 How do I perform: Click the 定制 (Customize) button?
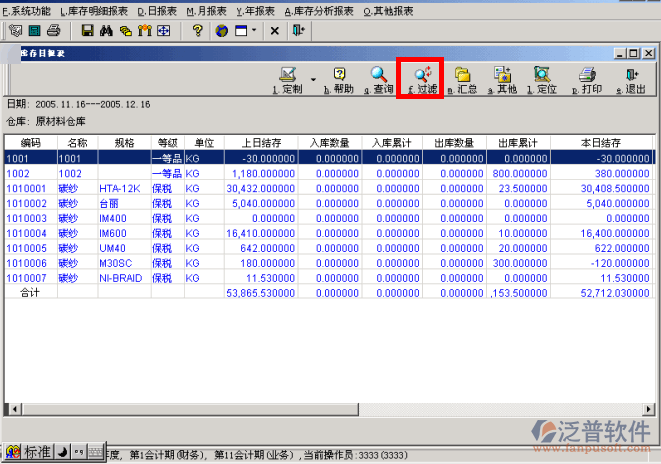[288, 79]
